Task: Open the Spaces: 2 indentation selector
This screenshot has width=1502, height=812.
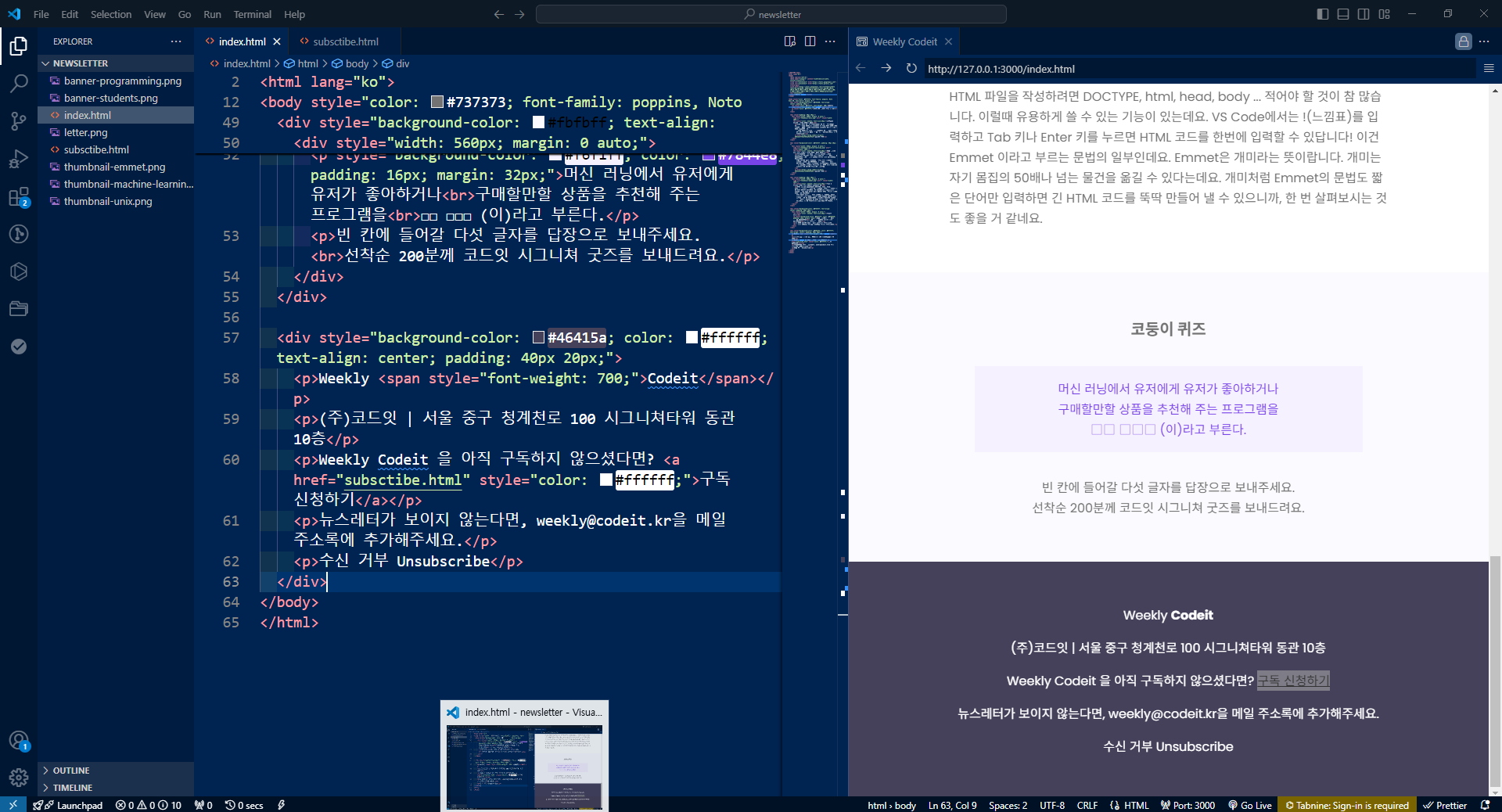Action: coord(1008,805)
